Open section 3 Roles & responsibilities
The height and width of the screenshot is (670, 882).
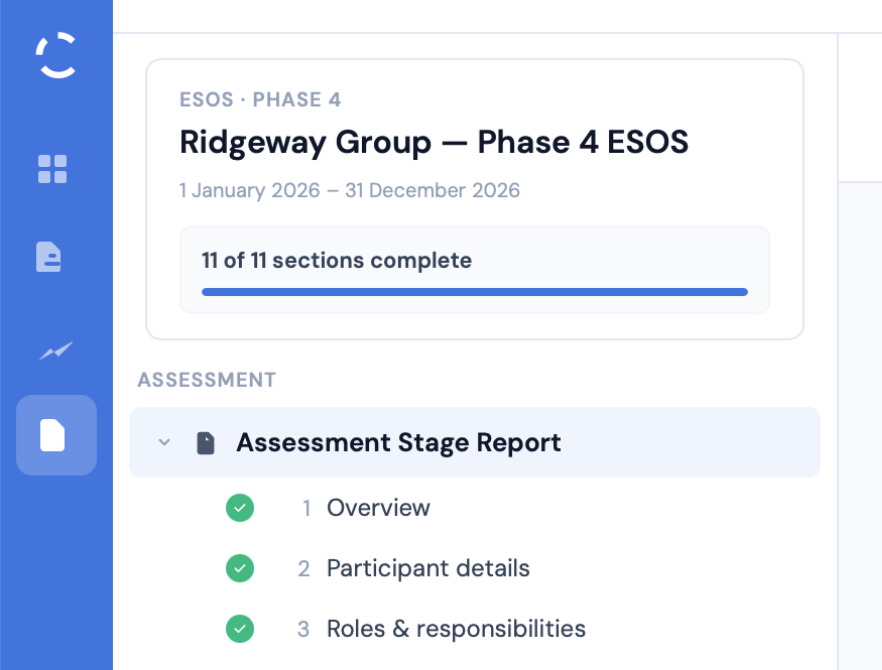(x=456, y=629)
